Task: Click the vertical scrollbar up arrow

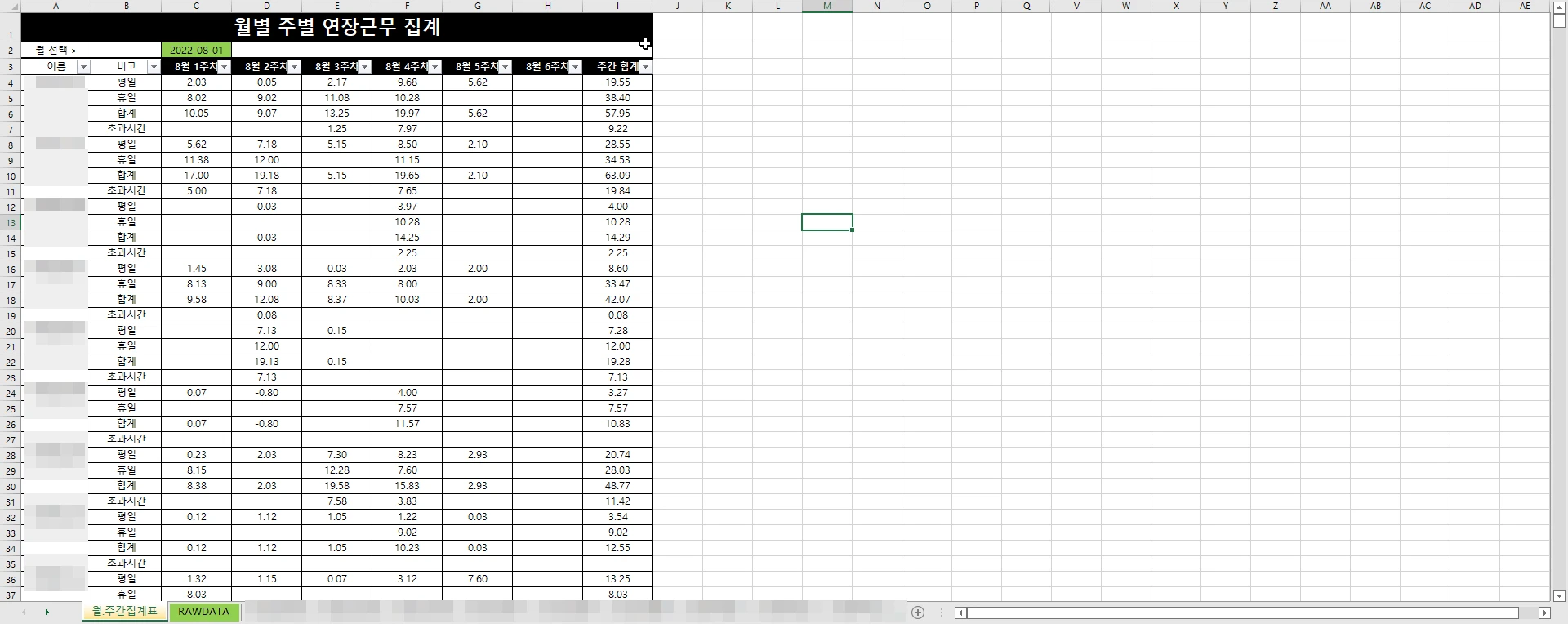Action: click(x=1559, y=7)
